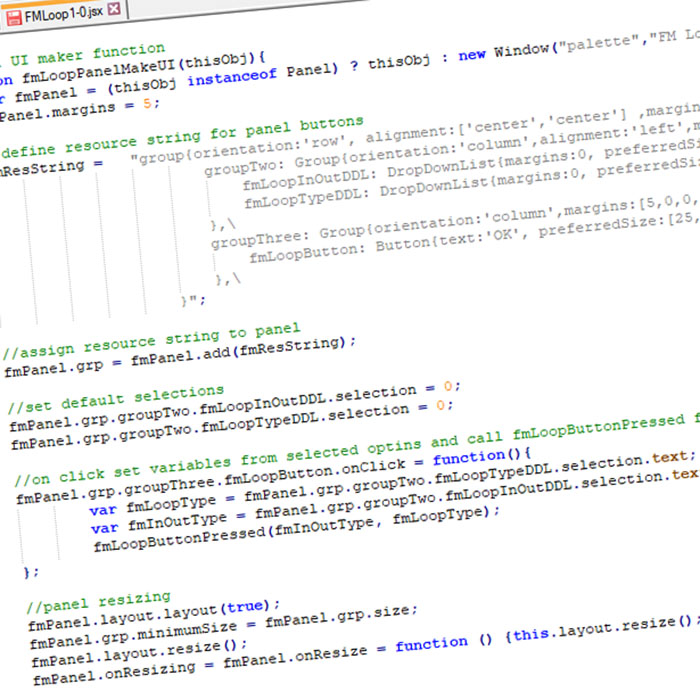The height and width of the screenshot is (700, 700).
Task: Click the fmPanel.layout.layout(true) statement
Action: pos(155,617)
